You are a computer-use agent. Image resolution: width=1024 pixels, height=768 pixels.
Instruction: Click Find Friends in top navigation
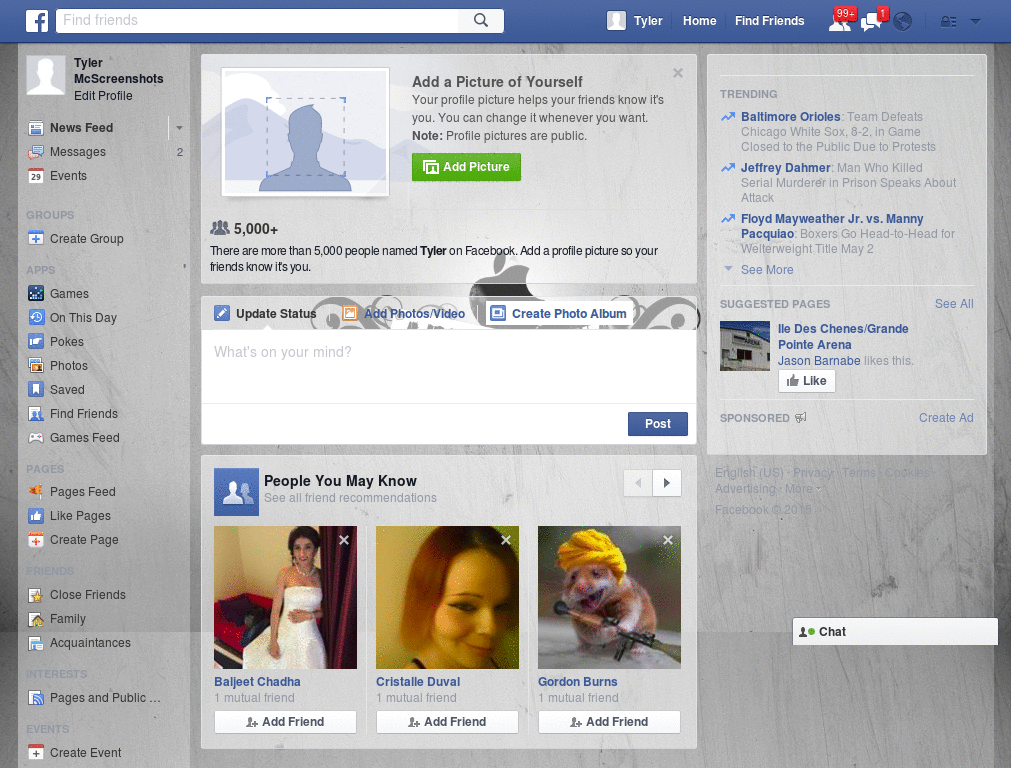769,21
